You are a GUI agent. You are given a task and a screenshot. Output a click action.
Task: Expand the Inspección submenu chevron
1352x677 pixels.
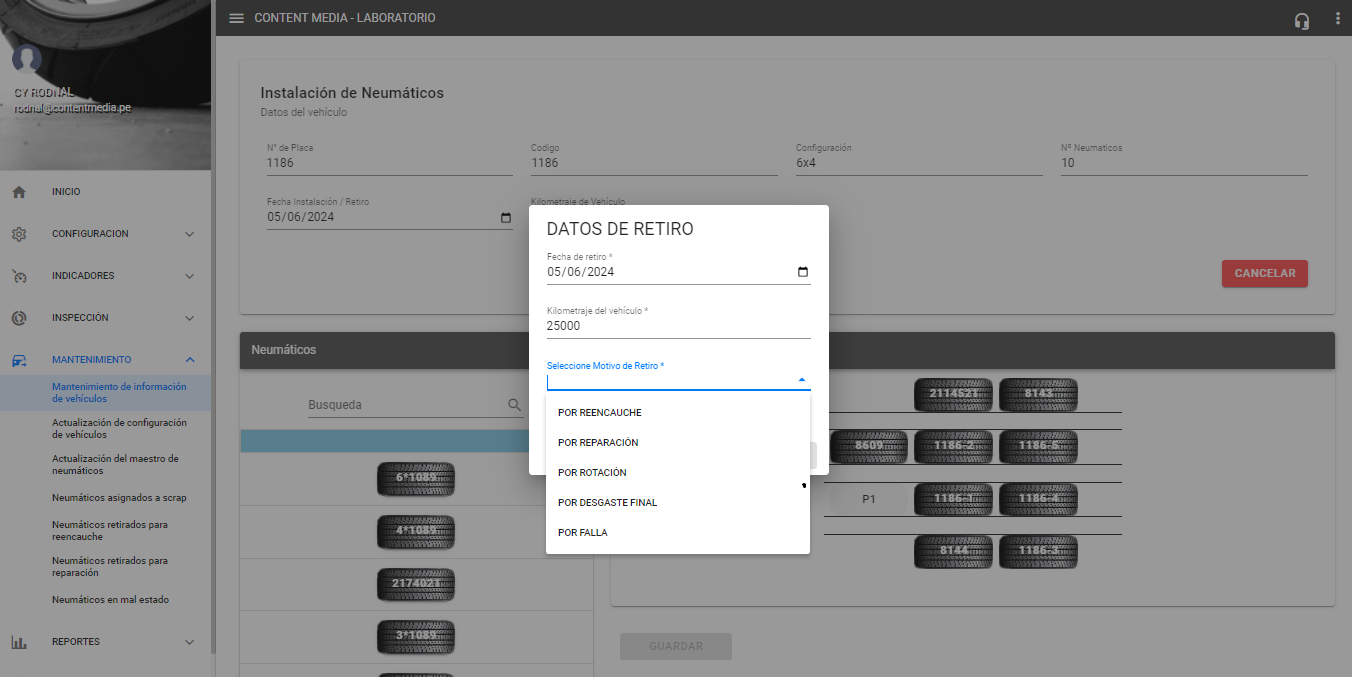190,318
